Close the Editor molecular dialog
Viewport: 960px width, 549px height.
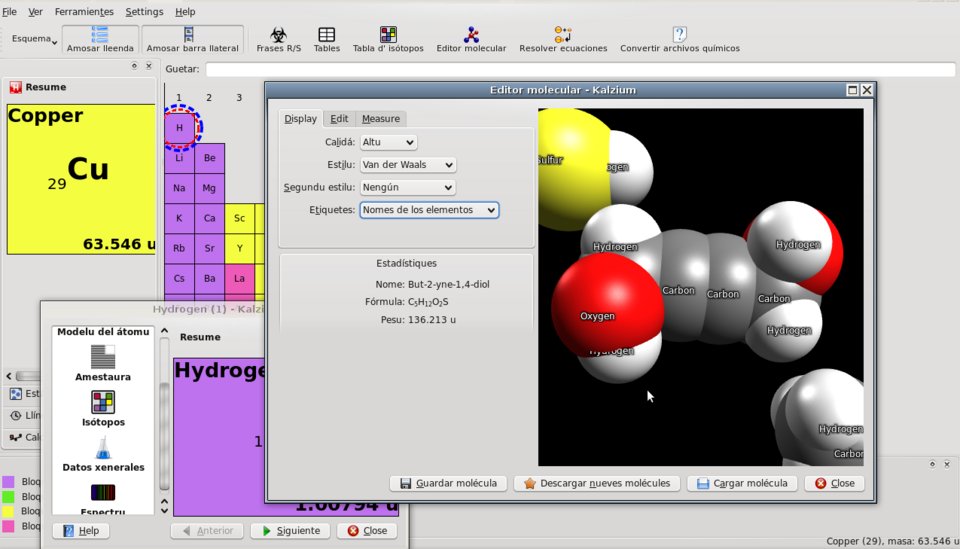tap(834, 484)
